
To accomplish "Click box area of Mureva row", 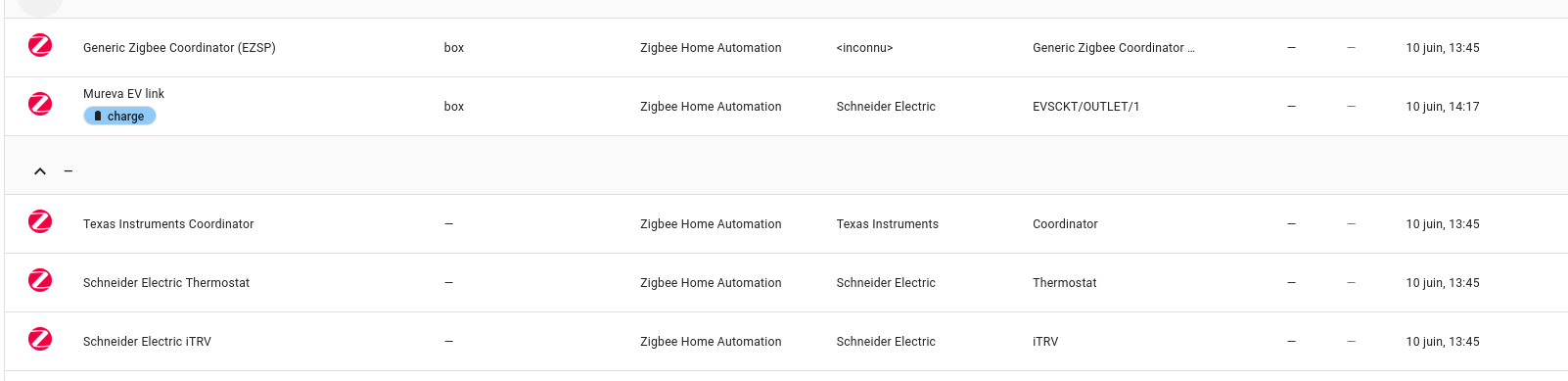I will coord(454,107).
